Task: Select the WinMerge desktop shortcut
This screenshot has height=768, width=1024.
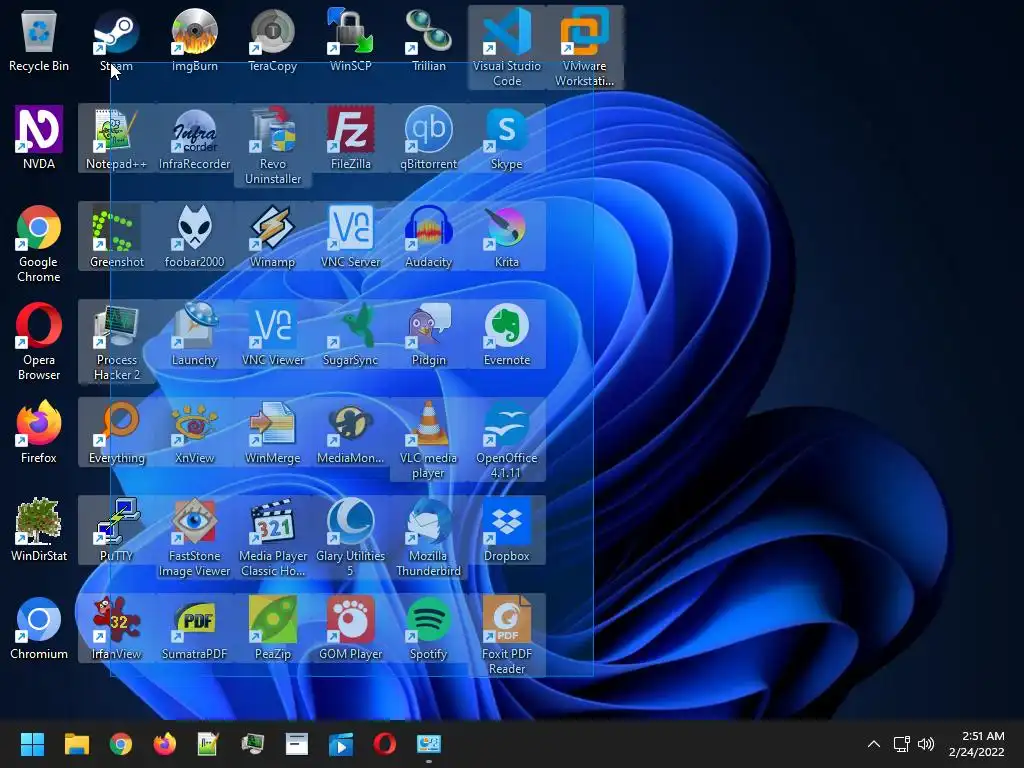Action: coord(272,432)
